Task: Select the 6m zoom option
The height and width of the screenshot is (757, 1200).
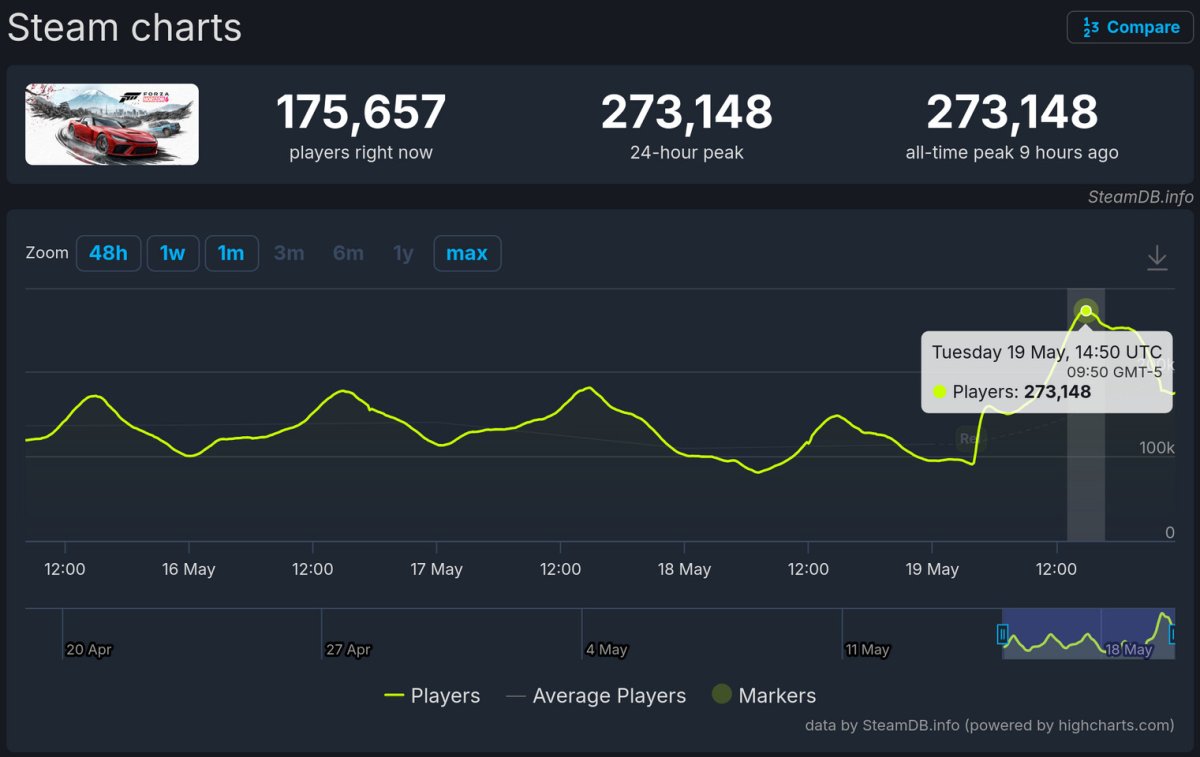Action: click(x=348, y=253)
